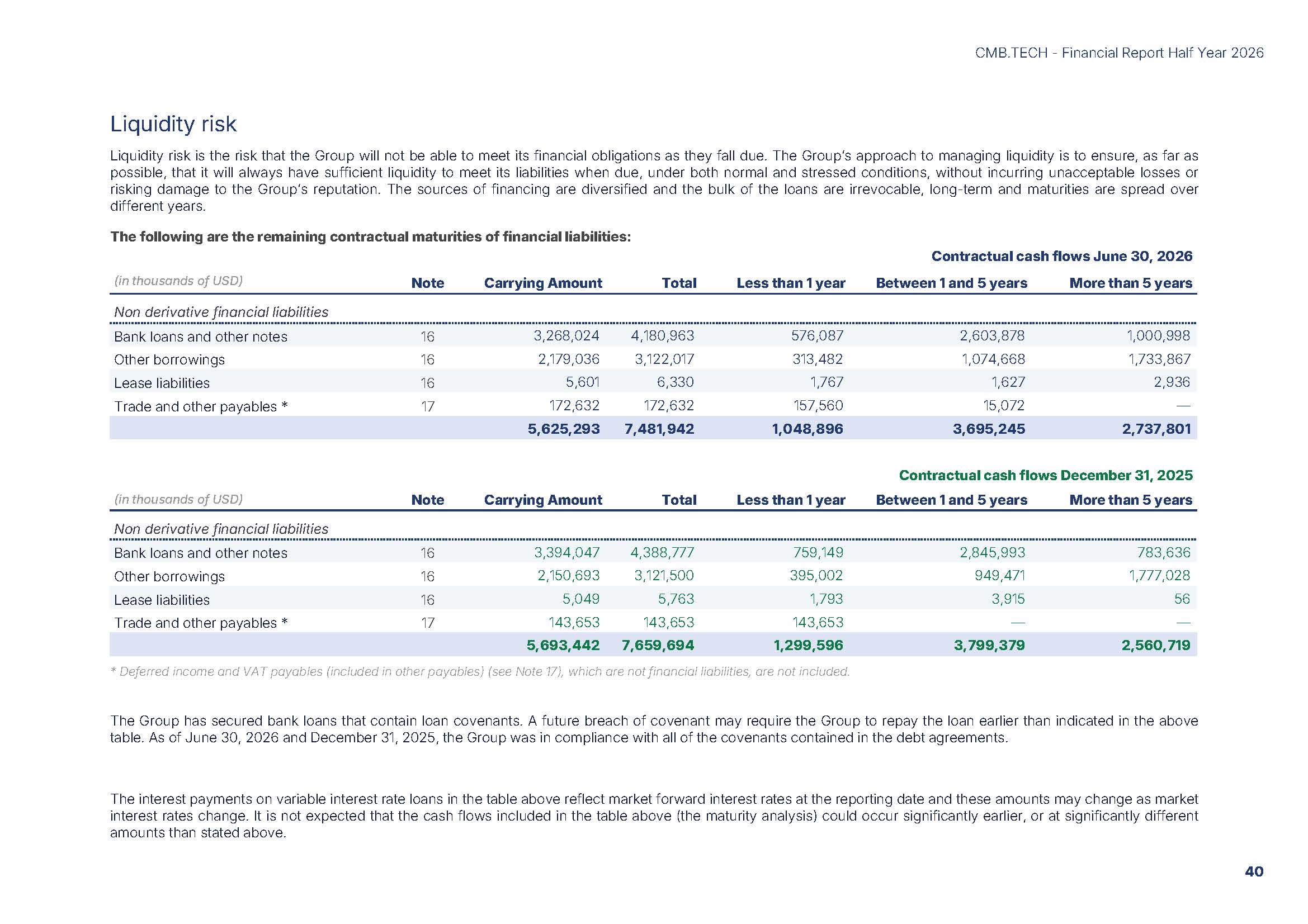Click the CMB.TECH Financial Report page header
Screen dimensions: 1308x924
tap(1119, 53)
